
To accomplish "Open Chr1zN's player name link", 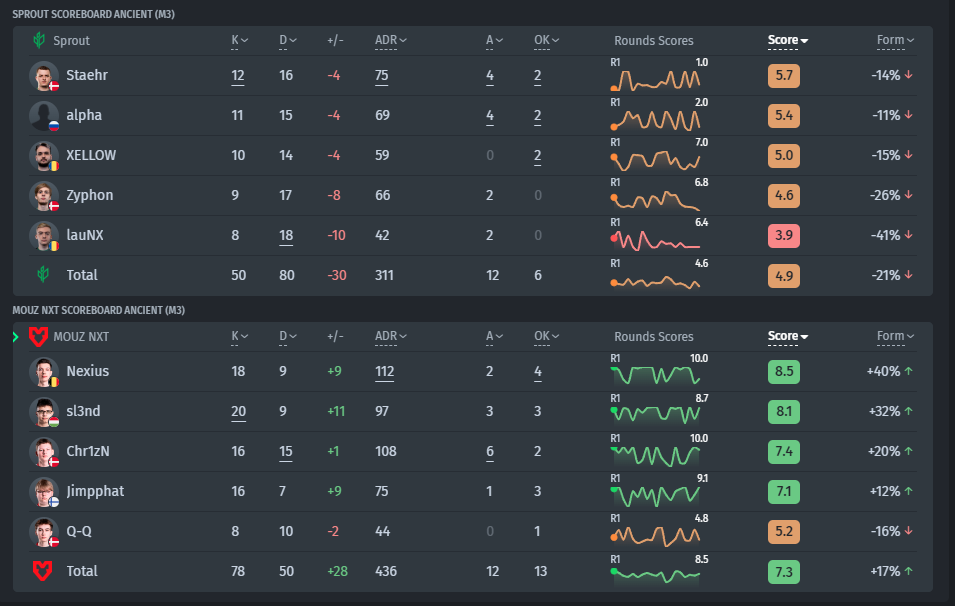I will point(88,451).
